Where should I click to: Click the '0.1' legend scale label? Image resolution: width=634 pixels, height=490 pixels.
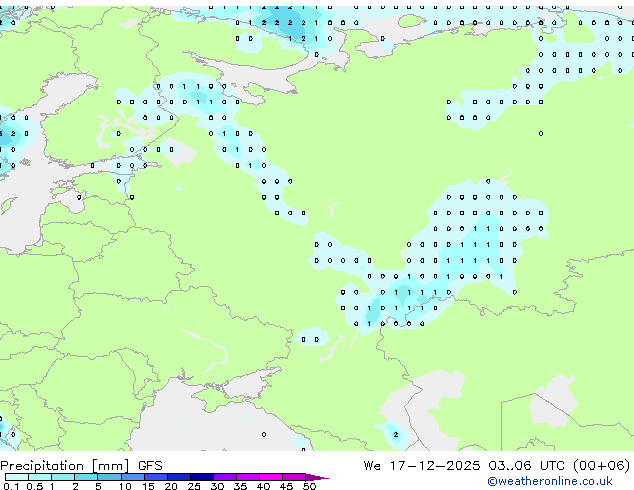pos(11,486)
